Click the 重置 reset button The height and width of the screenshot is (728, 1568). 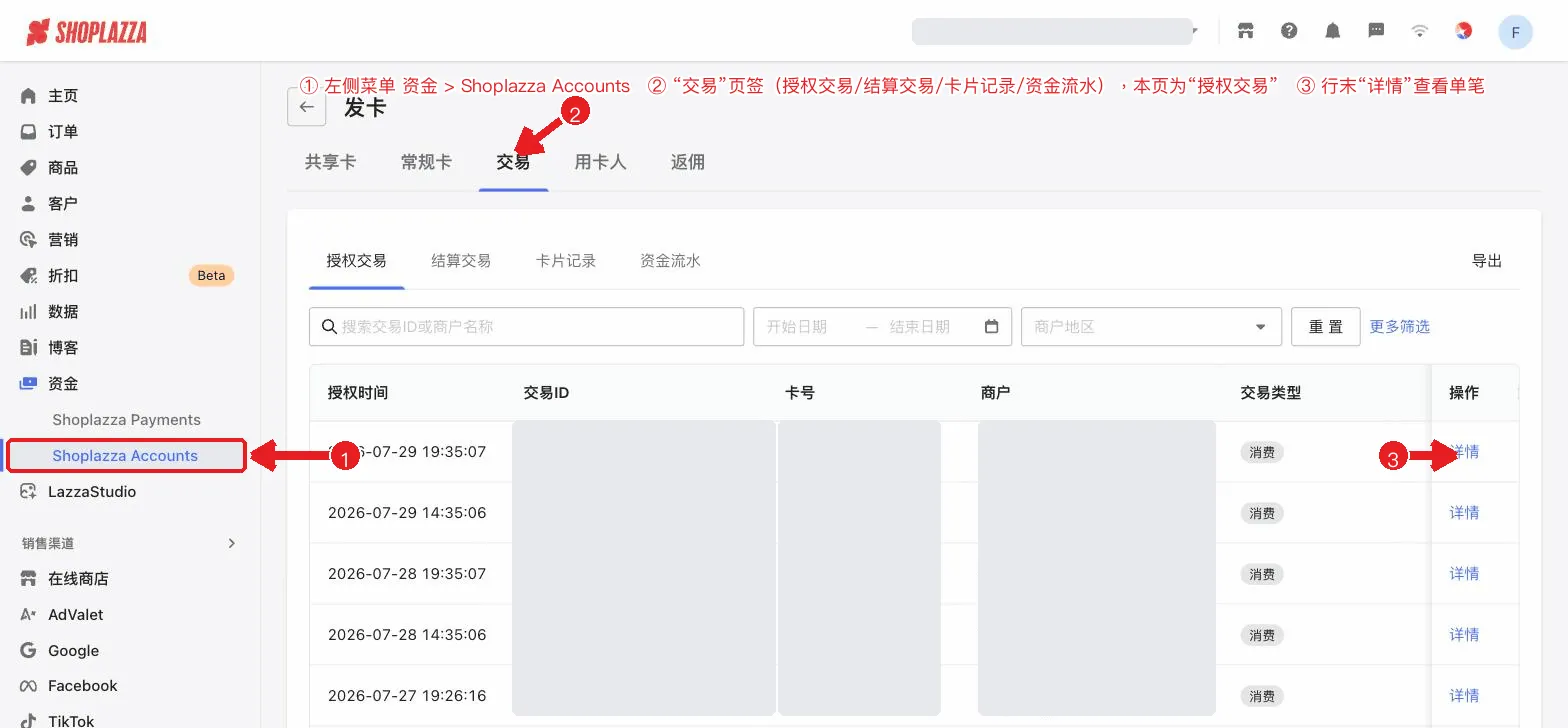click(x=1326, y=327)
